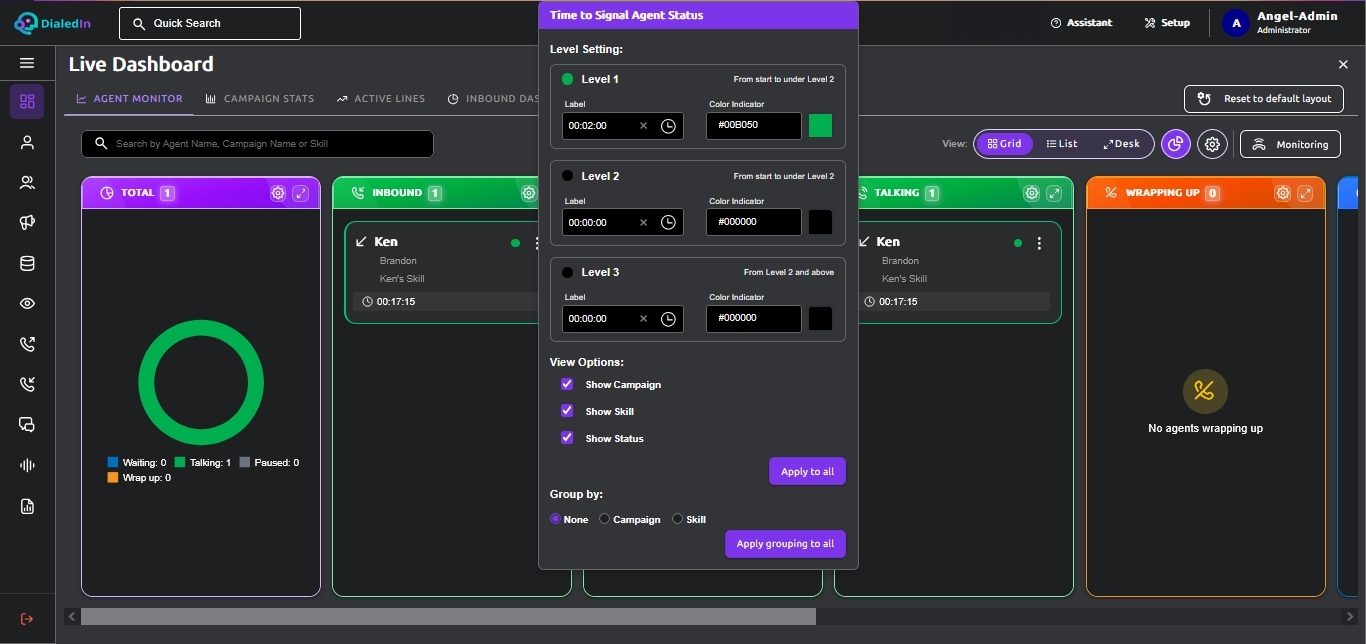
Task: Open the audio waveform icon in sidebar
Action: coord(27,465)
